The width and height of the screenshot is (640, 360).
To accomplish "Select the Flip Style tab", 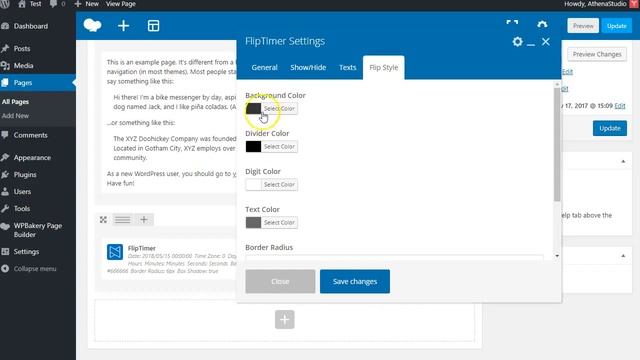I will (384, 68).
